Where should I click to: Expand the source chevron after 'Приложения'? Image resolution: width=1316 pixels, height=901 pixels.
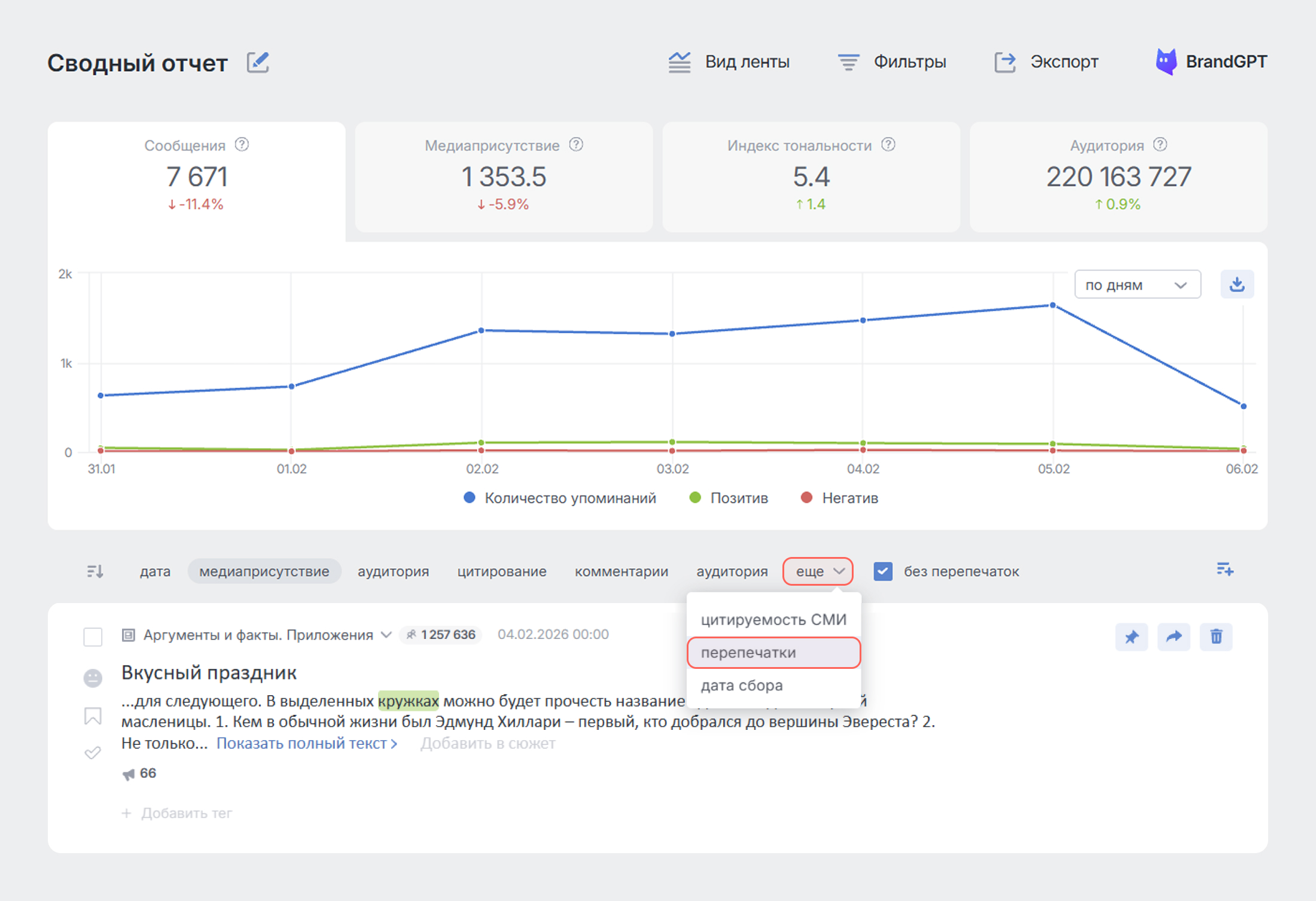click(386, 635)
